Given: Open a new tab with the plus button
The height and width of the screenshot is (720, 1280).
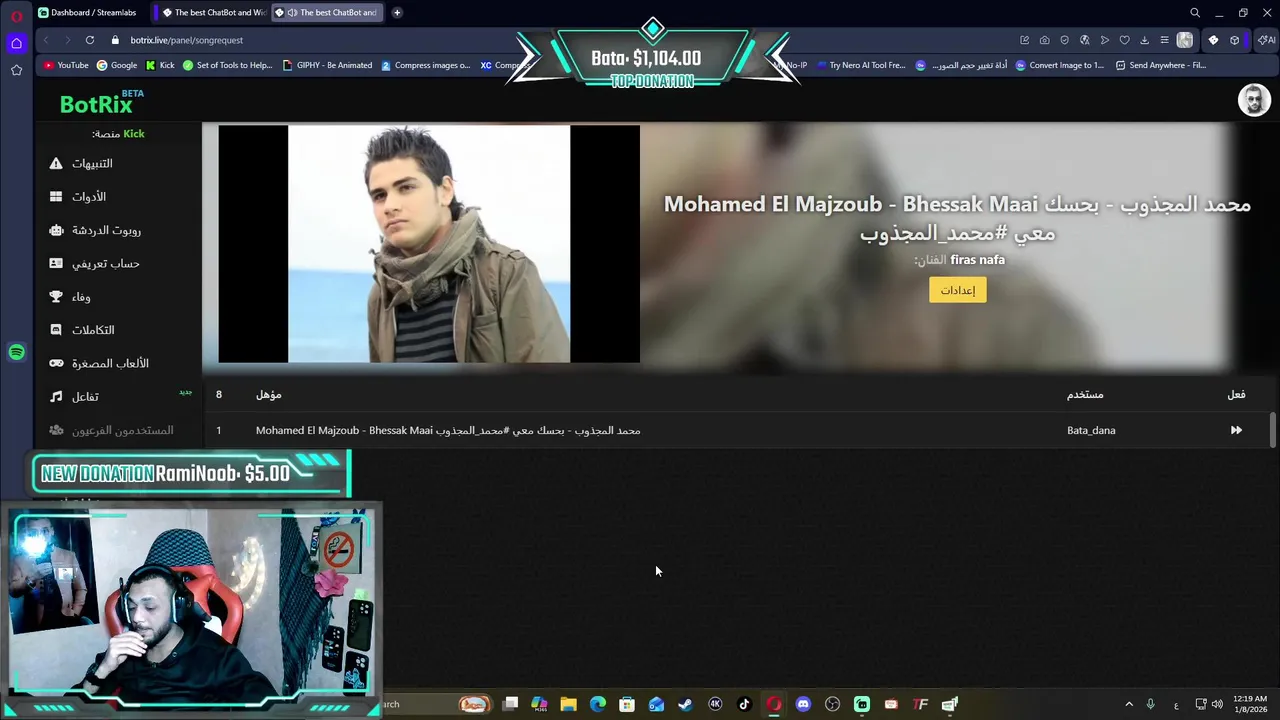Looking at the screenshot, I should coord(397,13).
